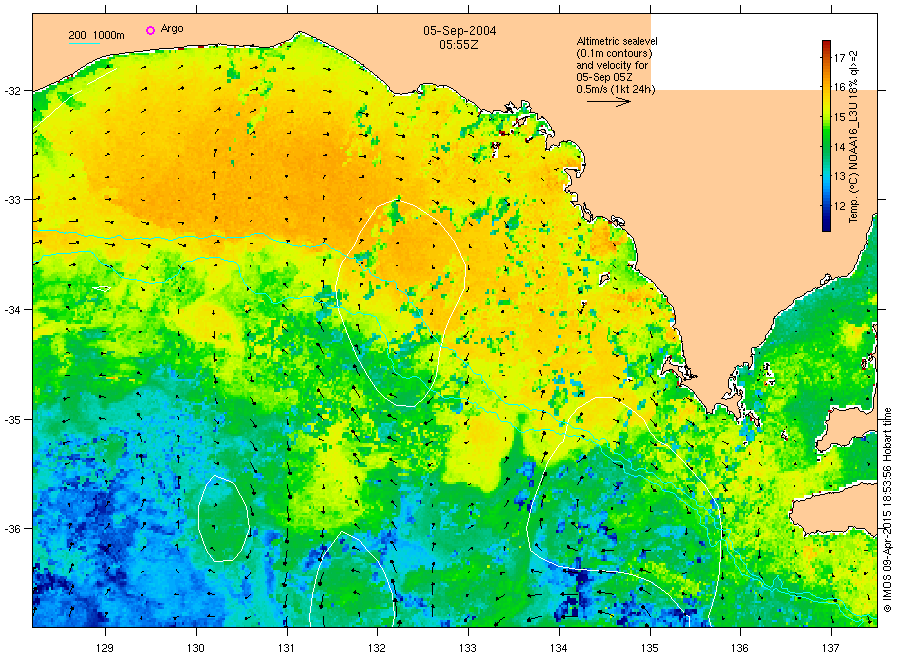900x660 pixels.
Task: Click the '17' colorbar tick label
Action: (839, 57)
